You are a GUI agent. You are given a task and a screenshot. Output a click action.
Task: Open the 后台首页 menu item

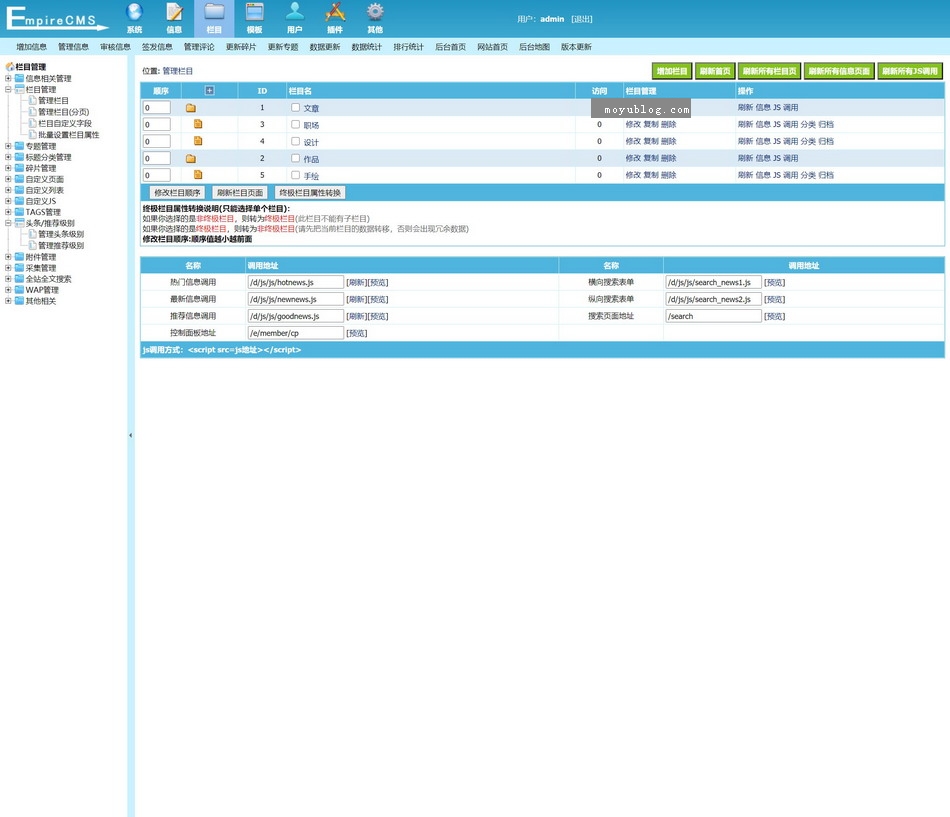coord(450,47)
